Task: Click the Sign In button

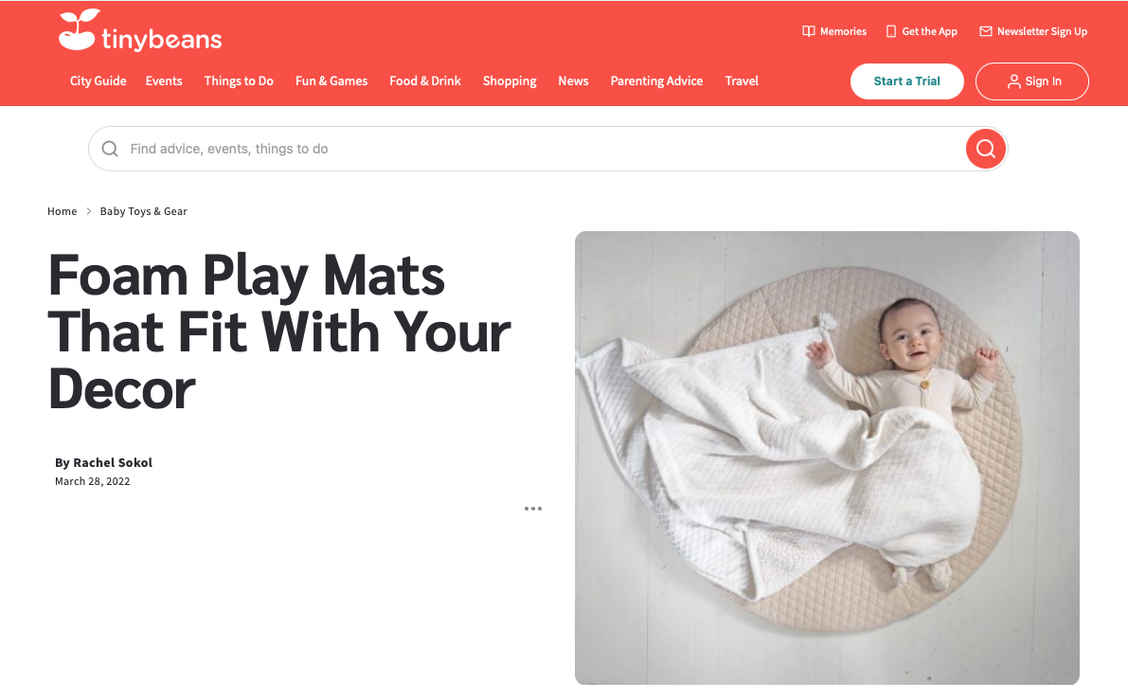Action: 1032,81
